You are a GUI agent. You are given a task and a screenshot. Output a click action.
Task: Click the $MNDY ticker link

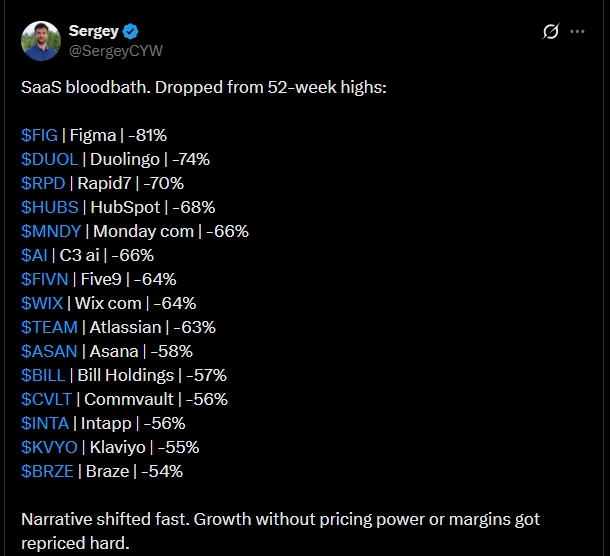tap(48, 231)
